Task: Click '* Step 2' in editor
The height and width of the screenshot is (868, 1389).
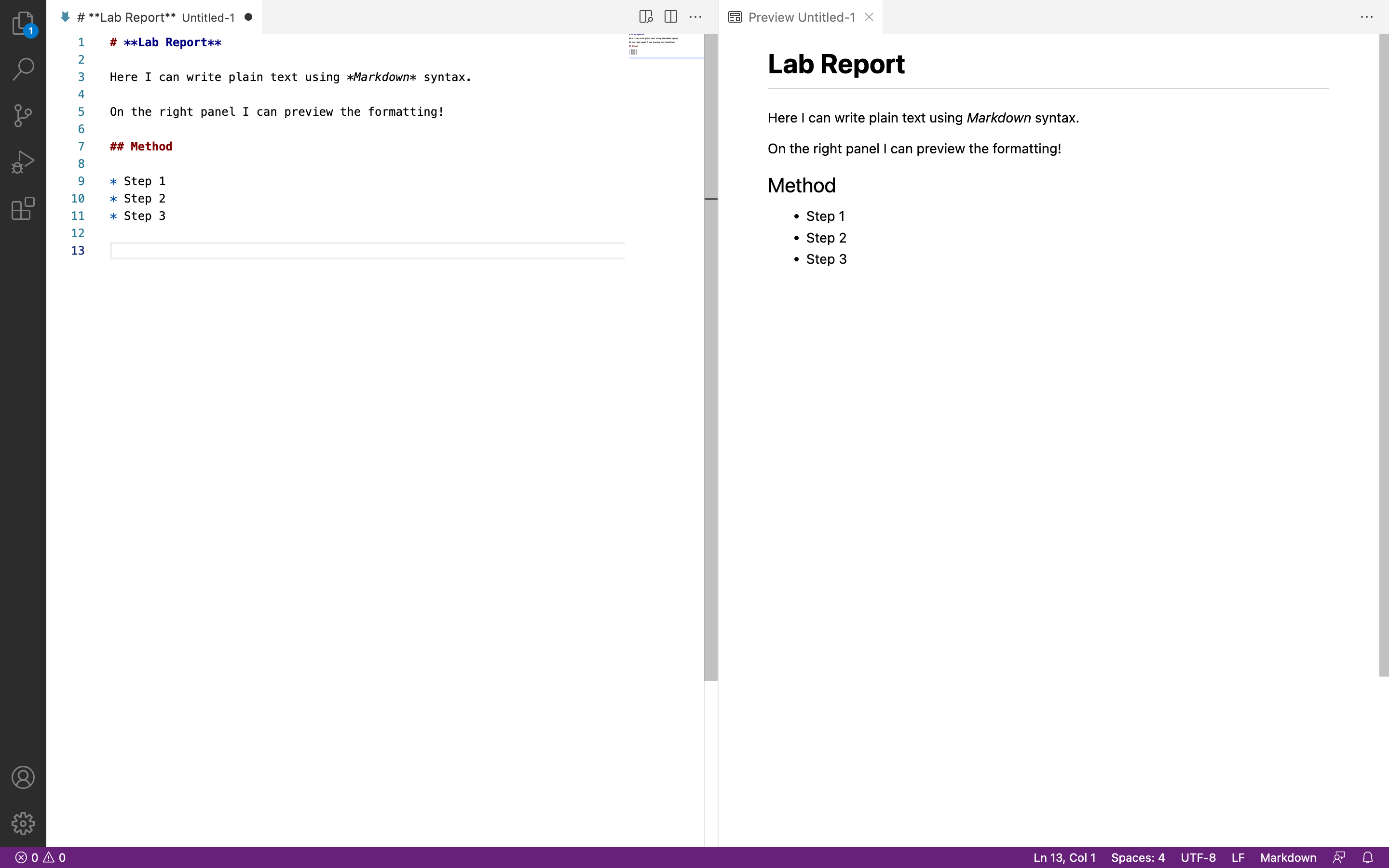Action: click(x=138, y=199)
